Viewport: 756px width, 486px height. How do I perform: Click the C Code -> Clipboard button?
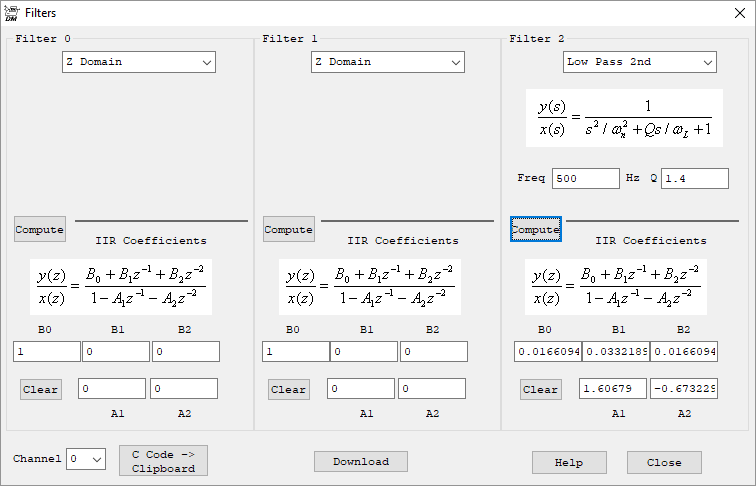163,461
